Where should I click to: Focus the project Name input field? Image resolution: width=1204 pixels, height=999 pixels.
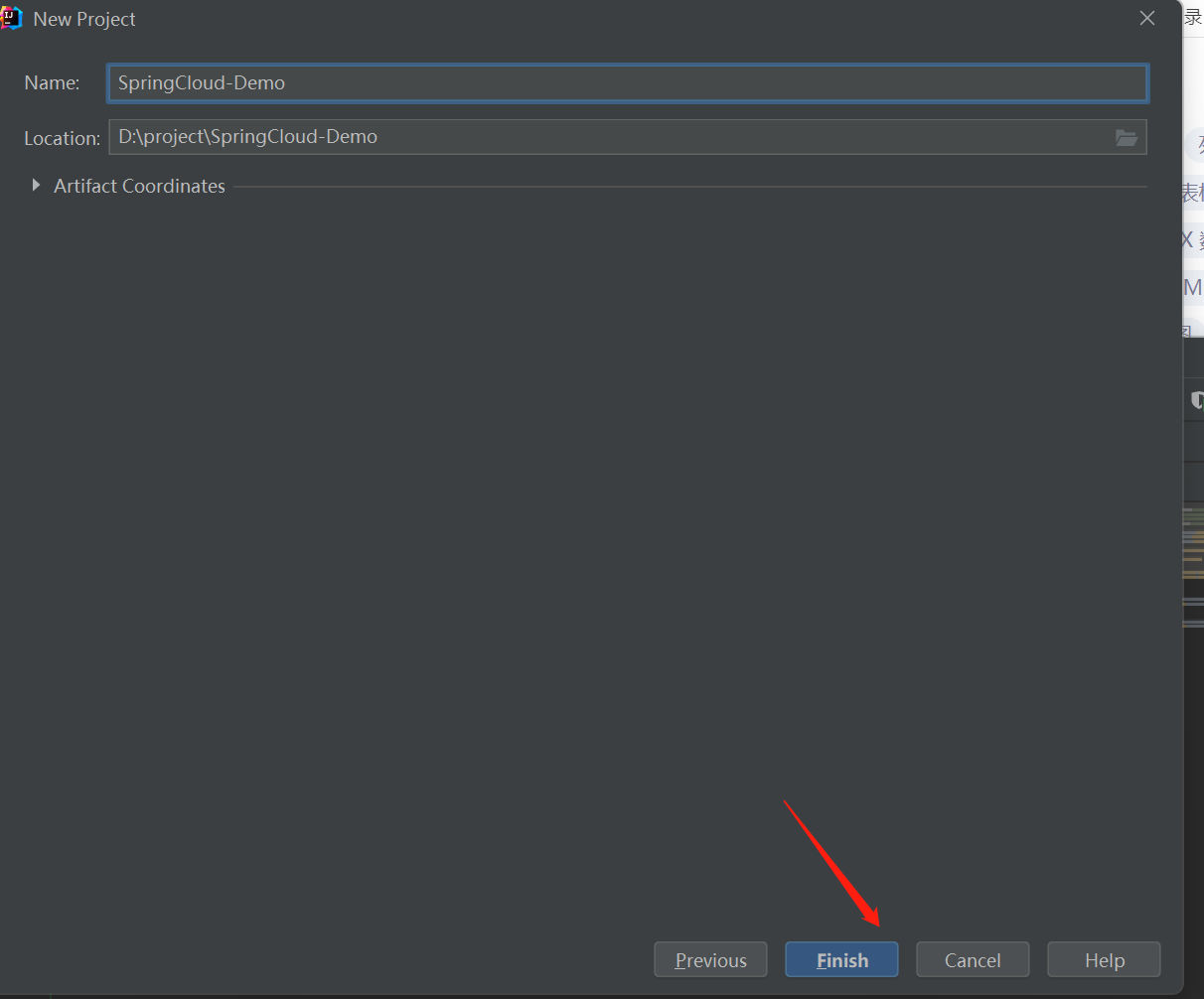coord(628,83)
